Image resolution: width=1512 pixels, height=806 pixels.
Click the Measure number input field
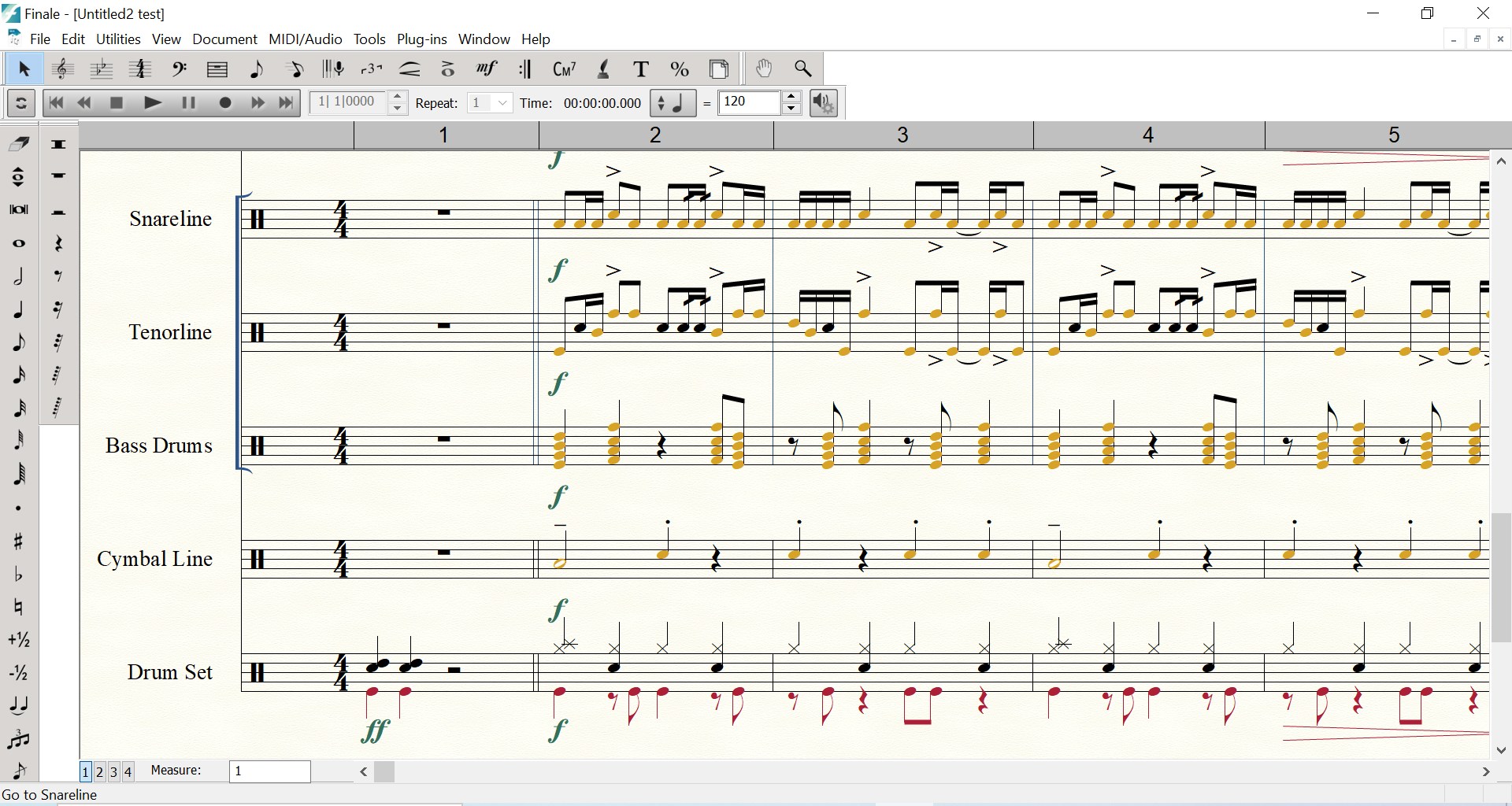click(x=269, y=771)
